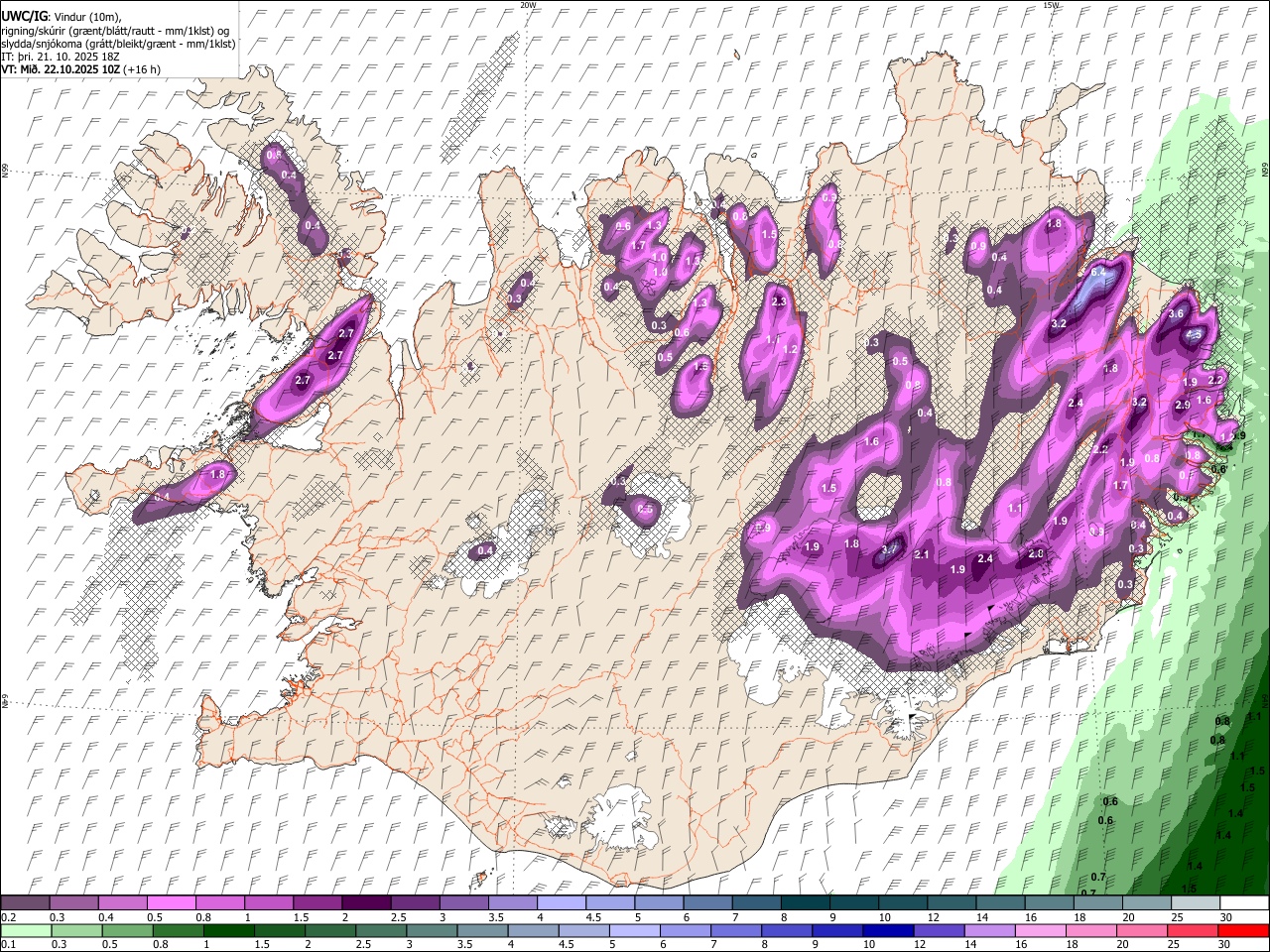Click the 4.5 precipitation value label

click(1194, 335)
